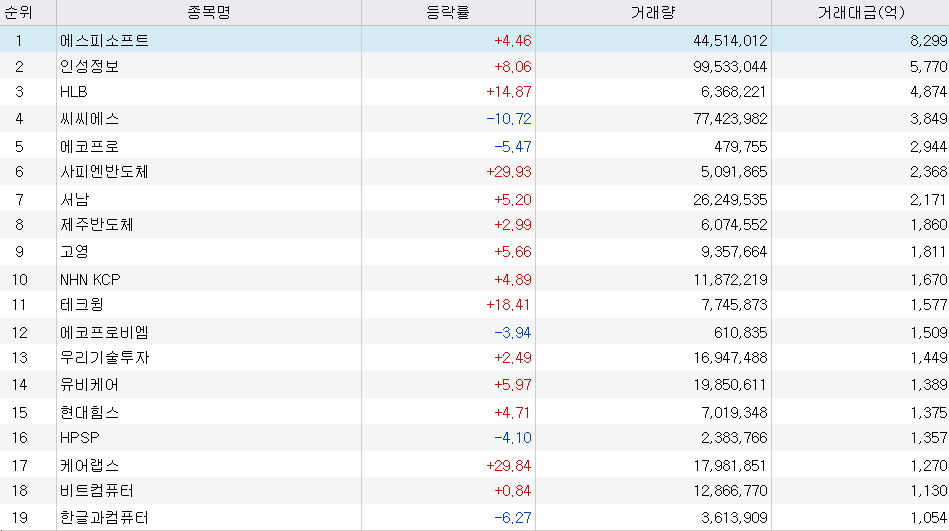Click volume value 3,613,909
The image size is (949, 531).
[x=734, y=518]
